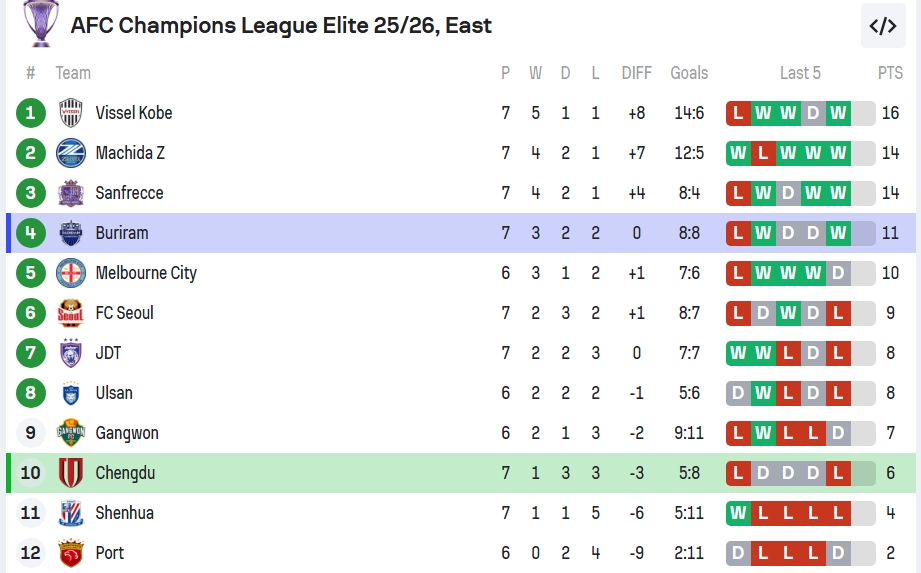The image size is (921, 573).
Task: Click the embed code icon button
Action: (x=883, y=26)
